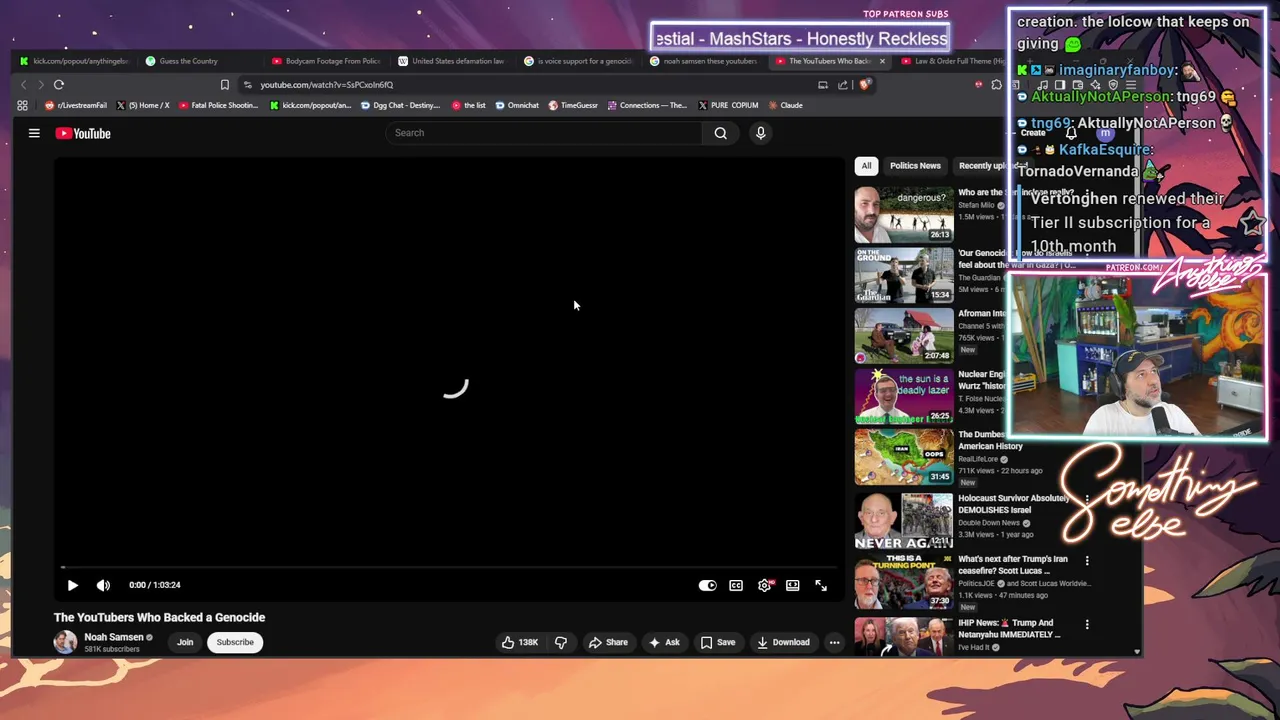The height and width of the screenshot is (720, 1280).
Task: Open the Afroman 2:07:48 video thumbnail
Action: pos(904,335)
